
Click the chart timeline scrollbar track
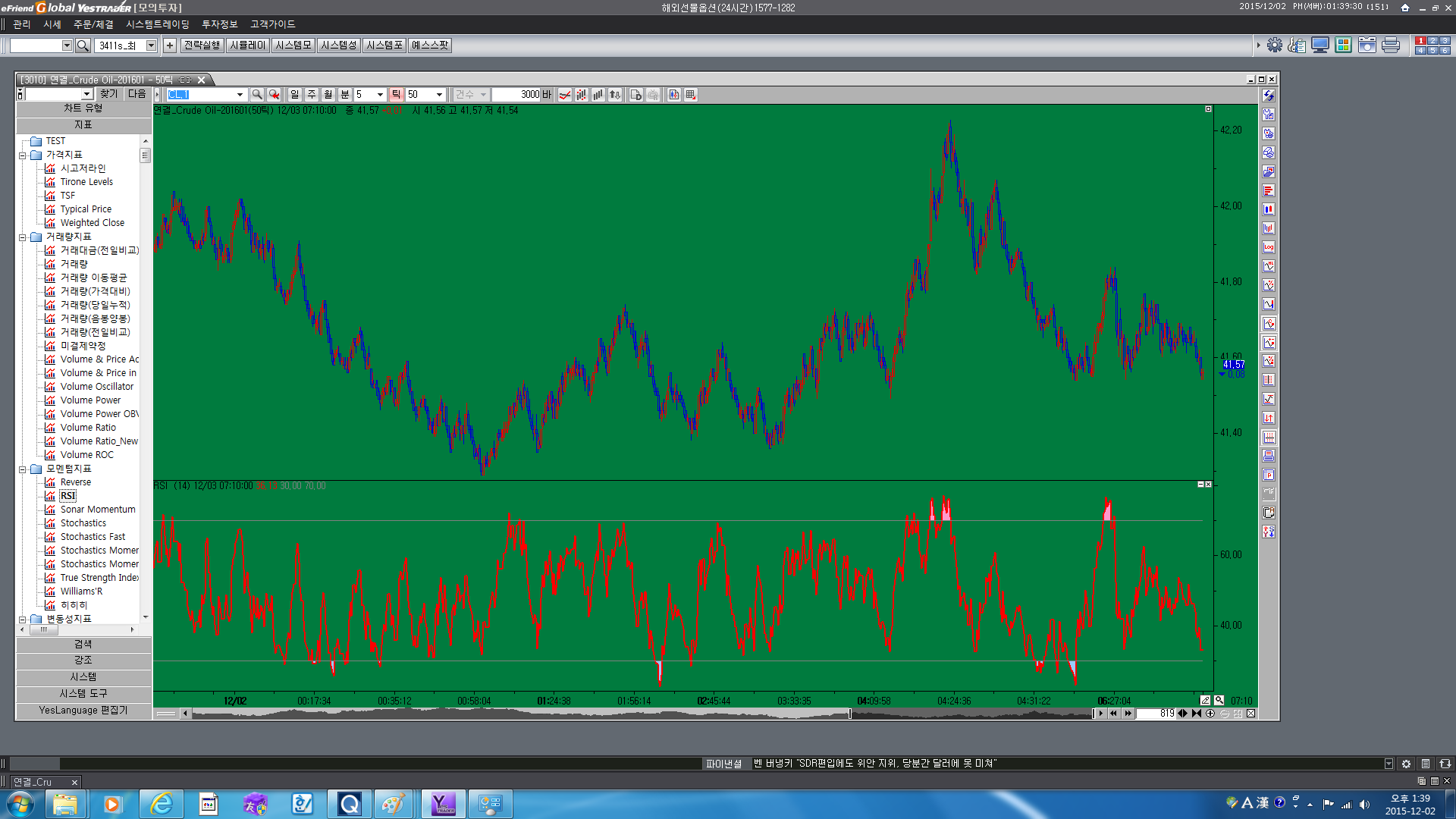pos(531,714)
